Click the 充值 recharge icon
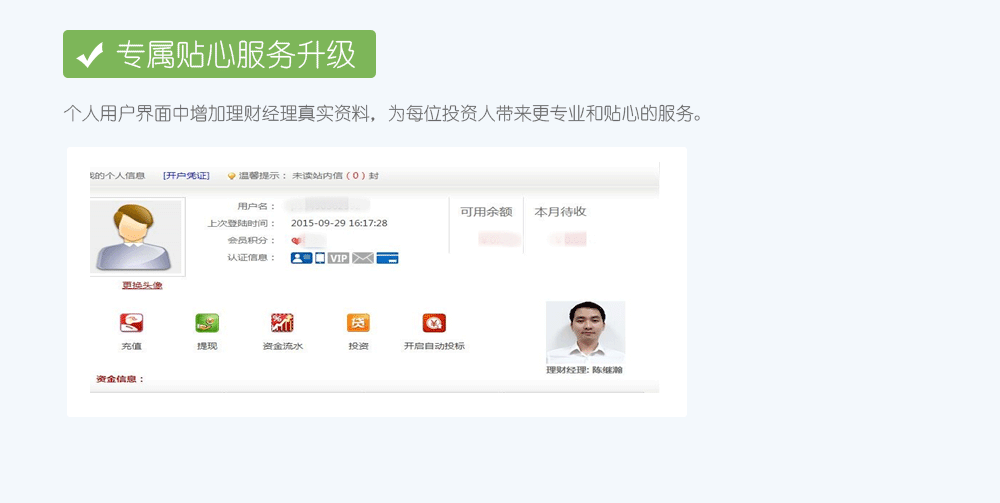Screen dimensions: 1000x503 point(131,323)
